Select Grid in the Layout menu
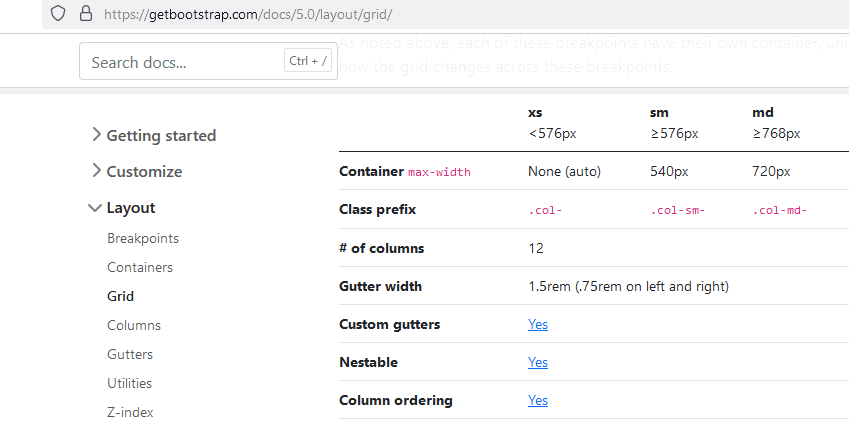This screenshot has height=433, width=849. click(x=120, y=297)
